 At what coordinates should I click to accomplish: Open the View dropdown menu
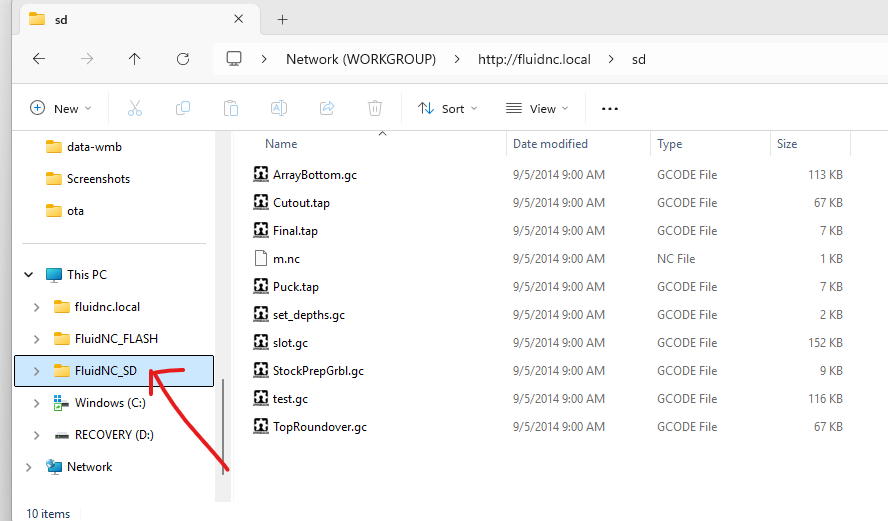[537, 108]
